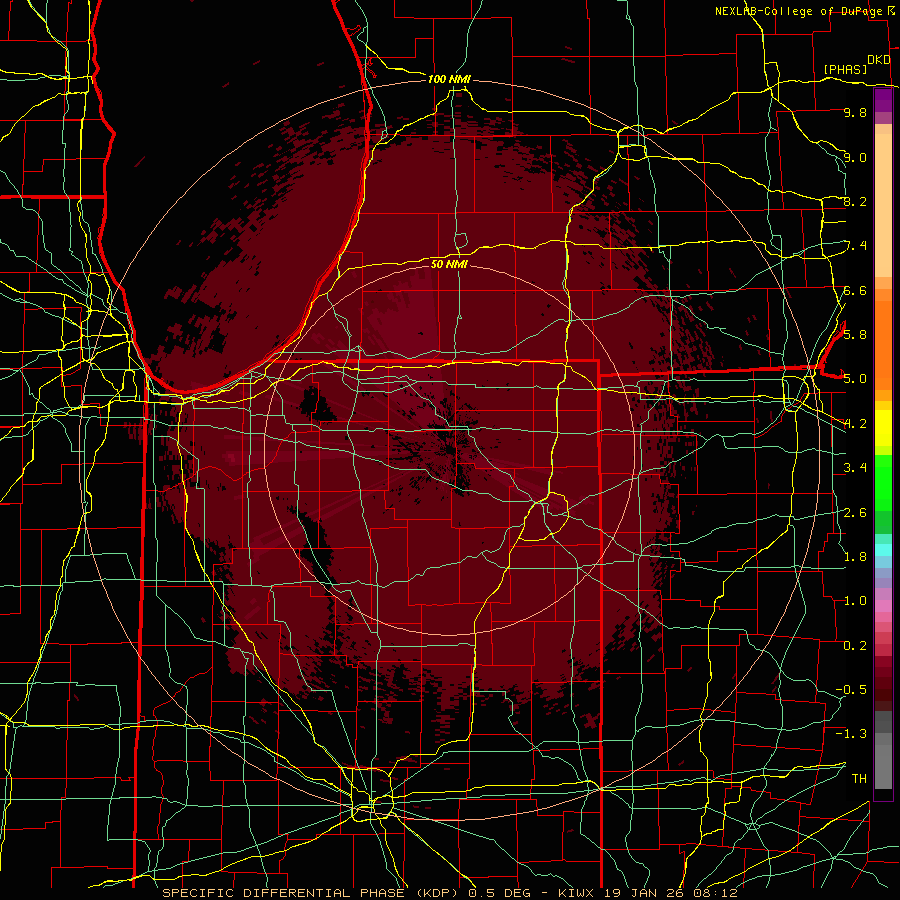This screenshot has width=900, height=900.
Task: Click the 9.0 value on the color scale
Action: click(x=855, y=157)
